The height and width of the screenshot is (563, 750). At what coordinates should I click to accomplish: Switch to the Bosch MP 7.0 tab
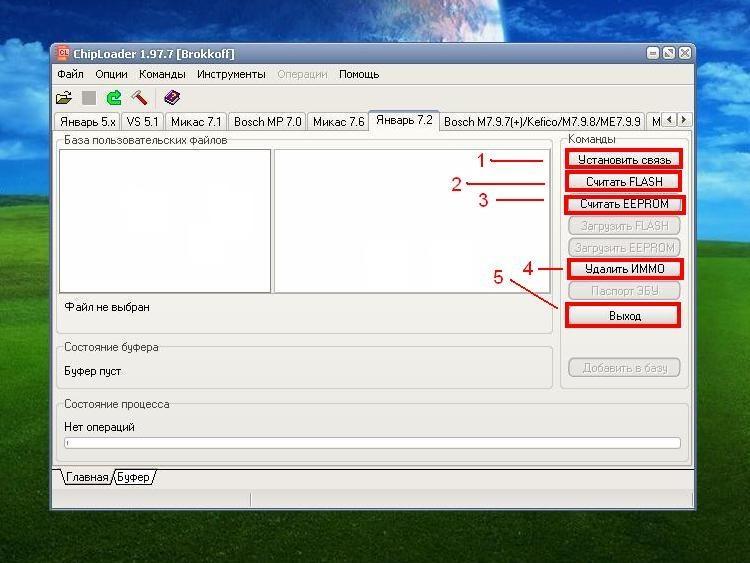tap(267, 122)
